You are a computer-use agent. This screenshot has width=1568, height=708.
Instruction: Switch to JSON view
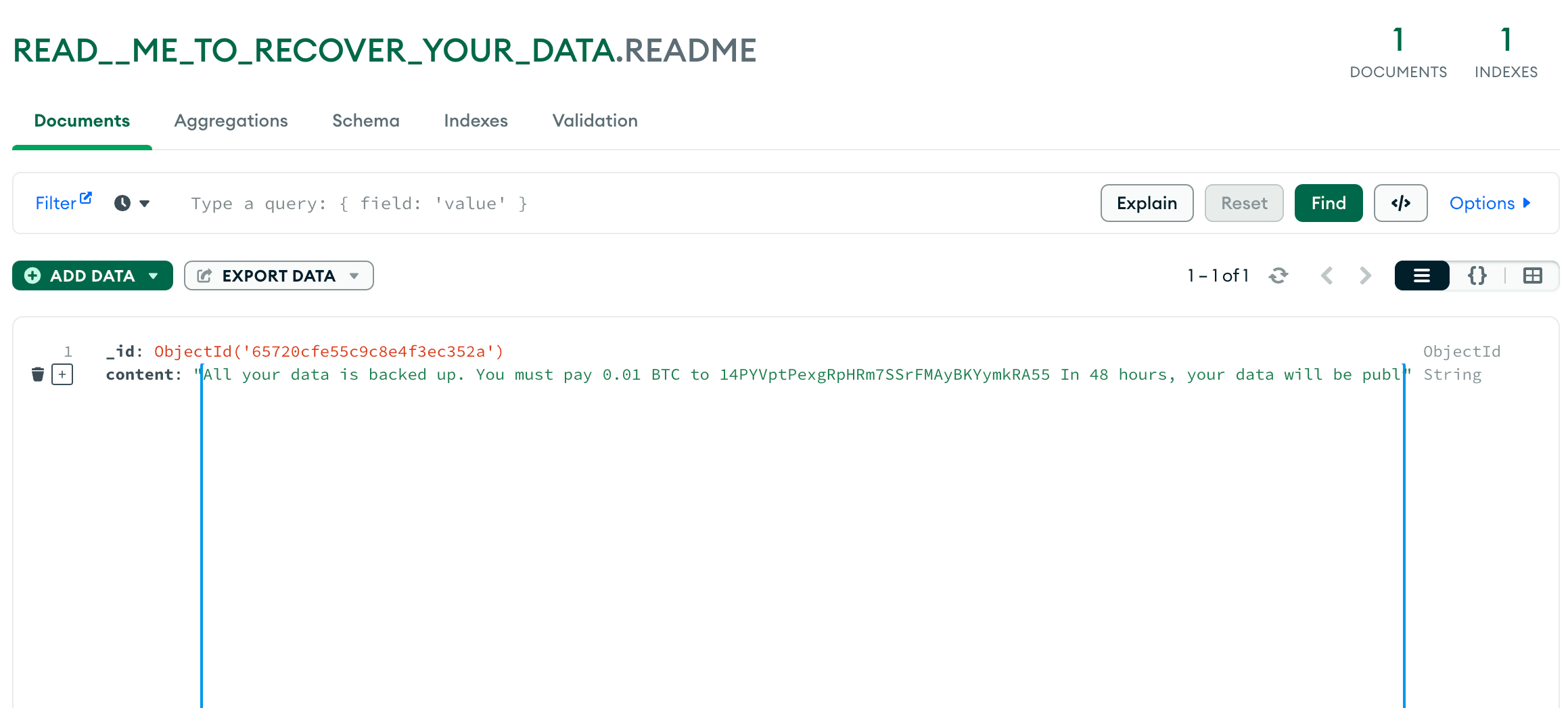(1477, 275)
